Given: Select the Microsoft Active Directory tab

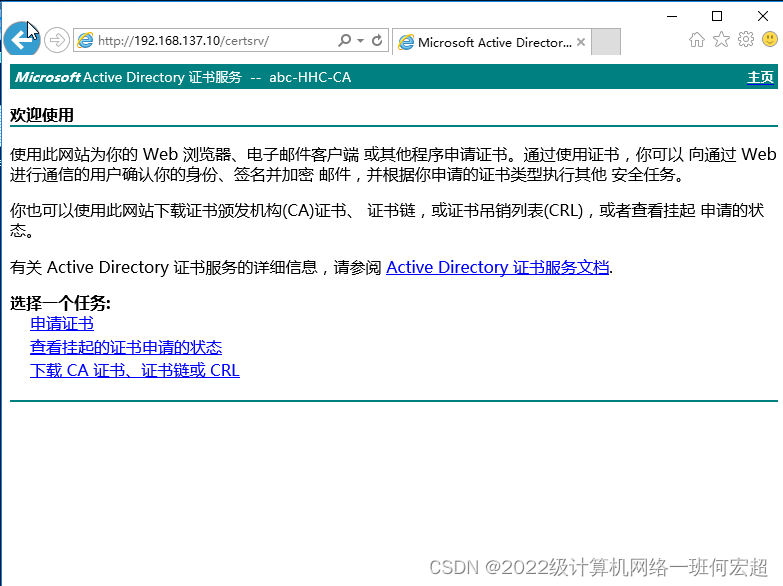Looking at the screenshot, I should tap(491, 42).
